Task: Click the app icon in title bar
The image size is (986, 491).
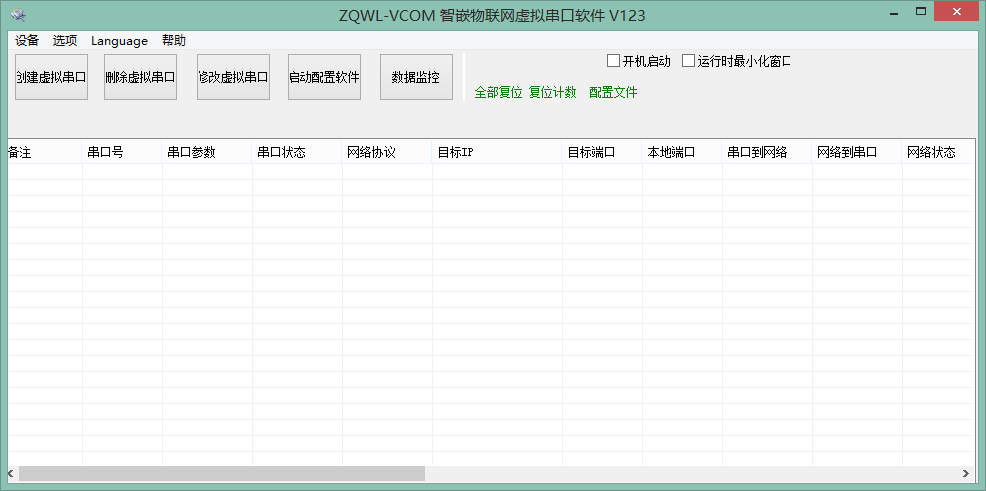Action: point(18,15)
